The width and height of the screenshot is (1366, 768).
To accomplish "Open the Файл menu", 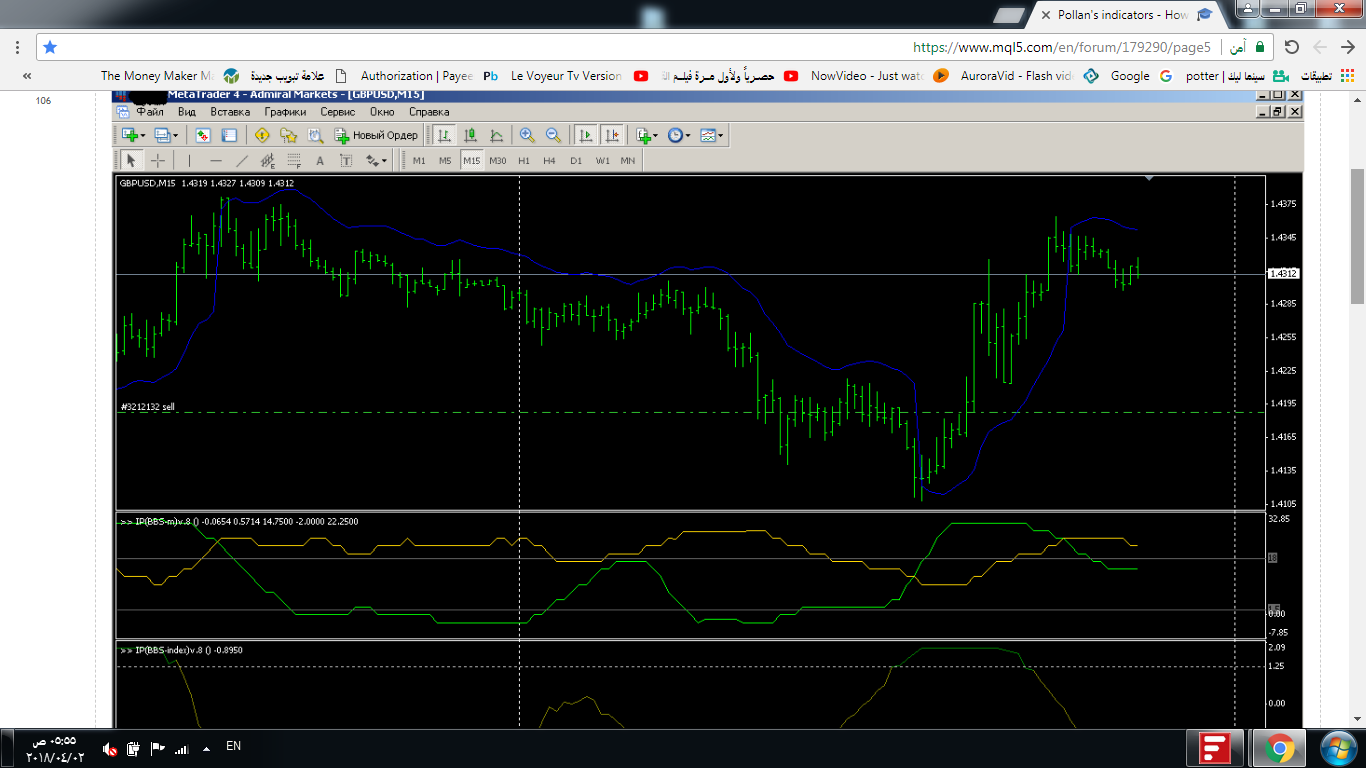I will pyautogui.click(x=150, y=112).
